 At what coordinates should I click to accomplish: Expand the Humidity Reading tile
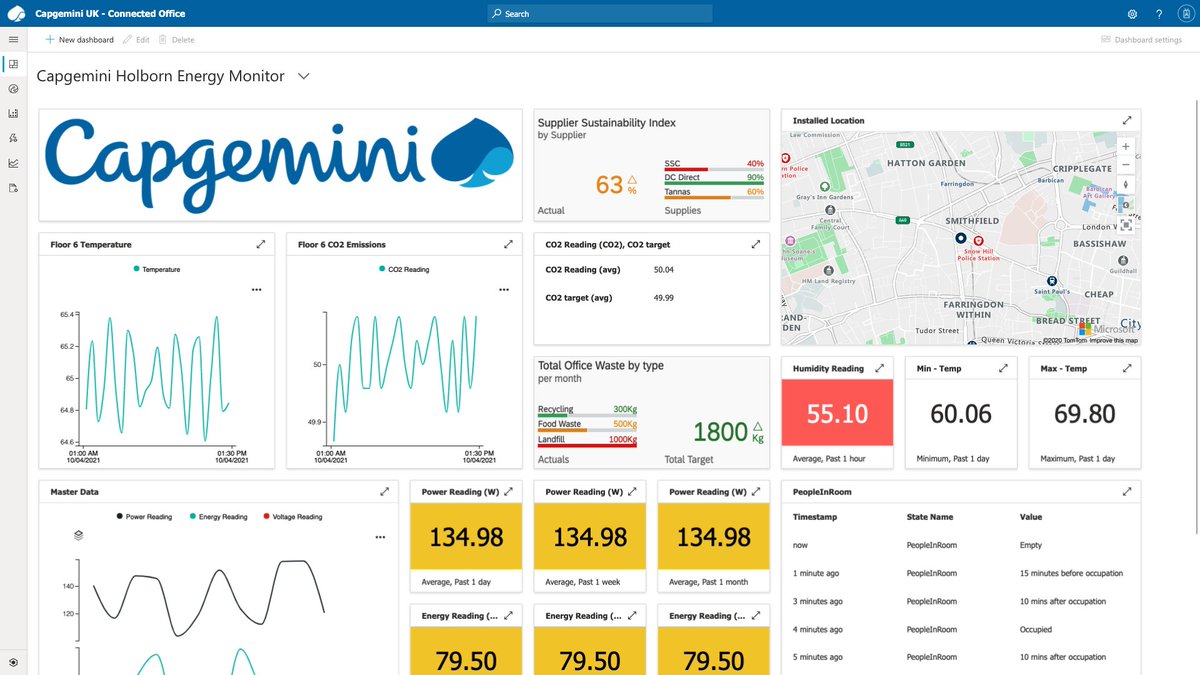tap(879, 368)
